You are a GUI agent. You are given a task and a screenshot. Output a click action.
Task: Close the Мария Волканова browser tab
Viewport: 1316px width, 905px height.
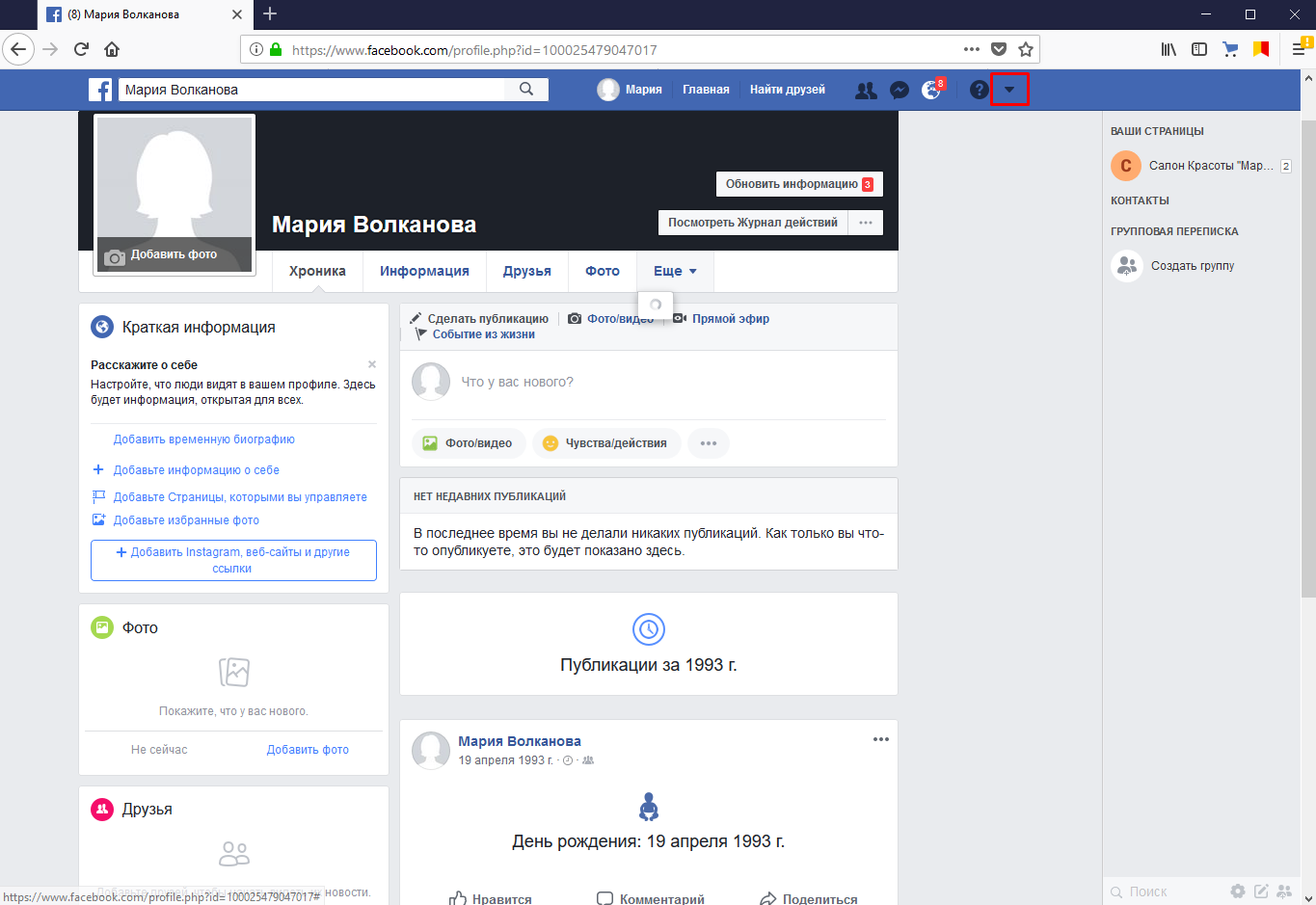(x=238, y=14)
